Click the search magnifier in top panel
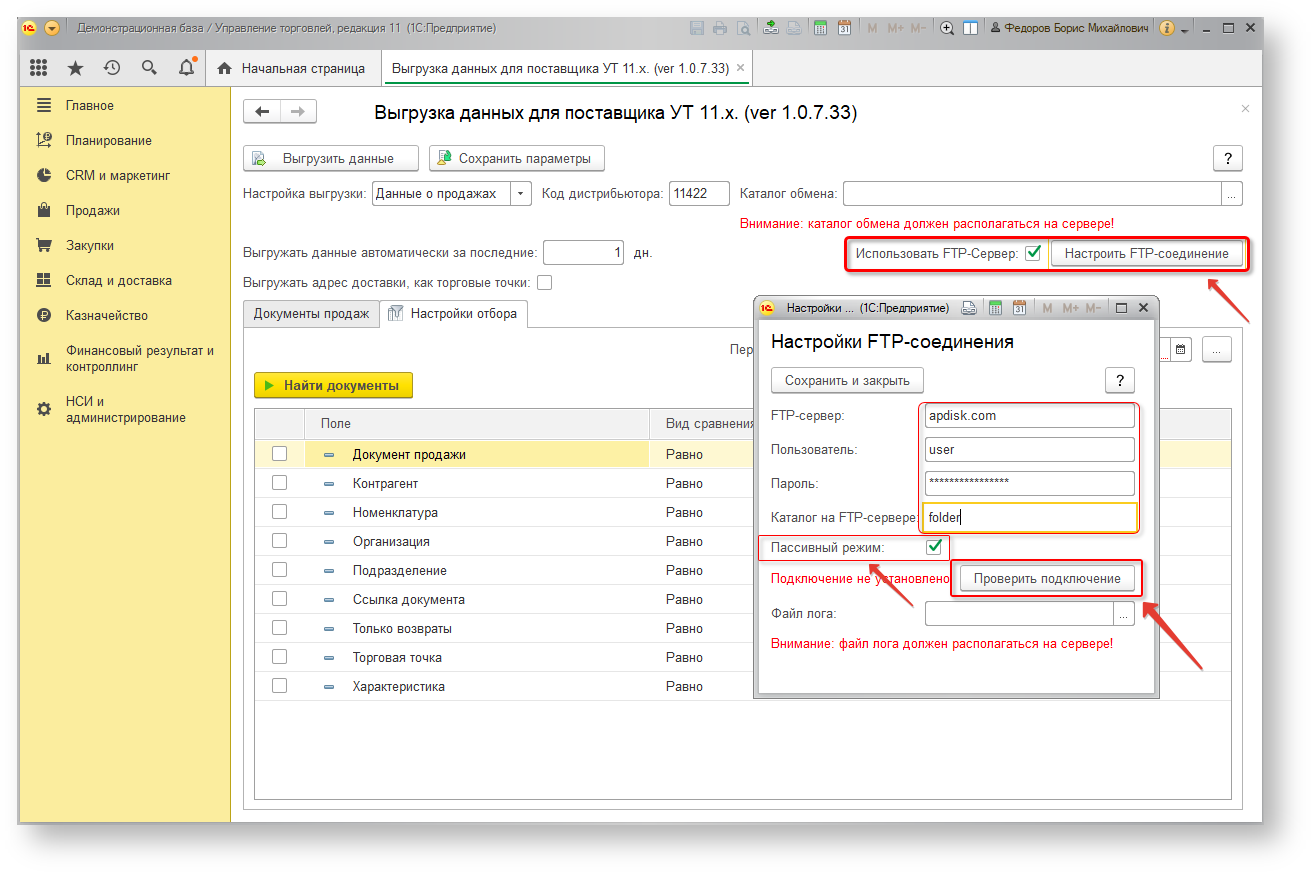 [149, 68]
